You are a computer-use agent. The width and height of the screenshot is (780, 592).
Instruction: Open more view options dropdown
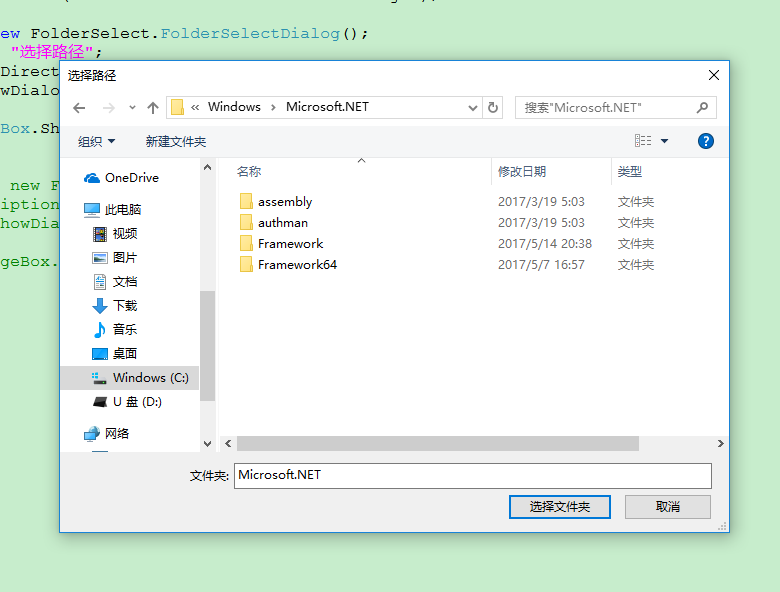tap(664, 141)
